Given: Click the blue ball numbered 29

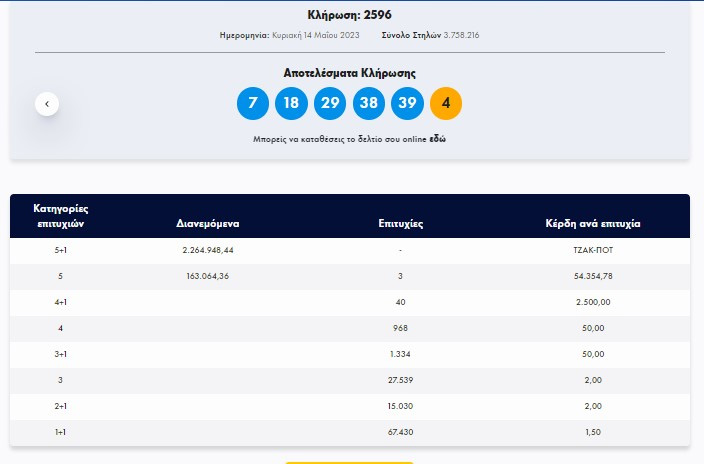Looking at the screenshot, I should pyautogui.click(x=330, y=104).
